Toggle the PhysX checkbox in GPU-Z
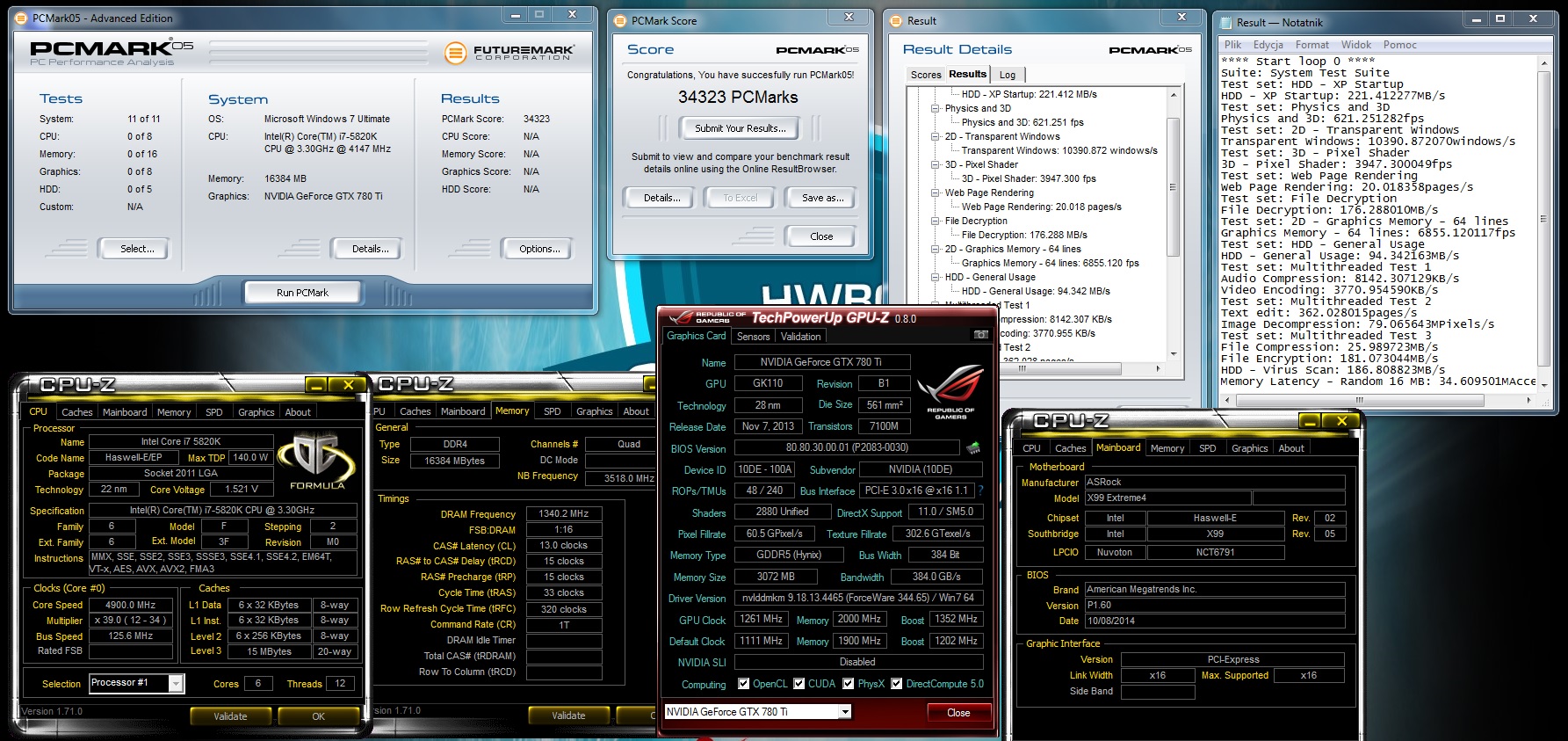This screenshot has width=1568, height=741. pyautogui.click(x=849, y=684)
